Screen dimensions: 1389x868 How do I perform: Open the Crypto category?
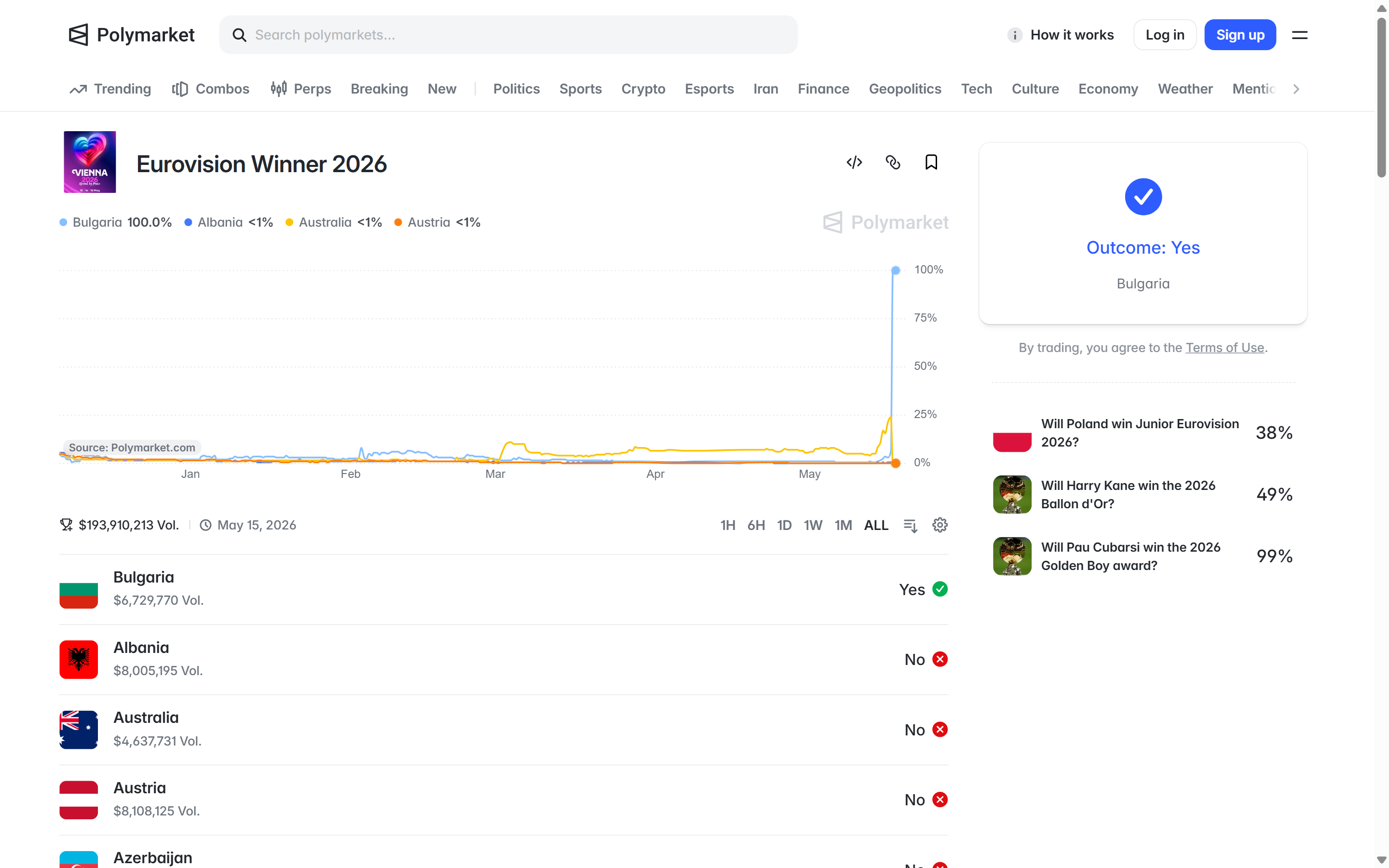(643, 89)
